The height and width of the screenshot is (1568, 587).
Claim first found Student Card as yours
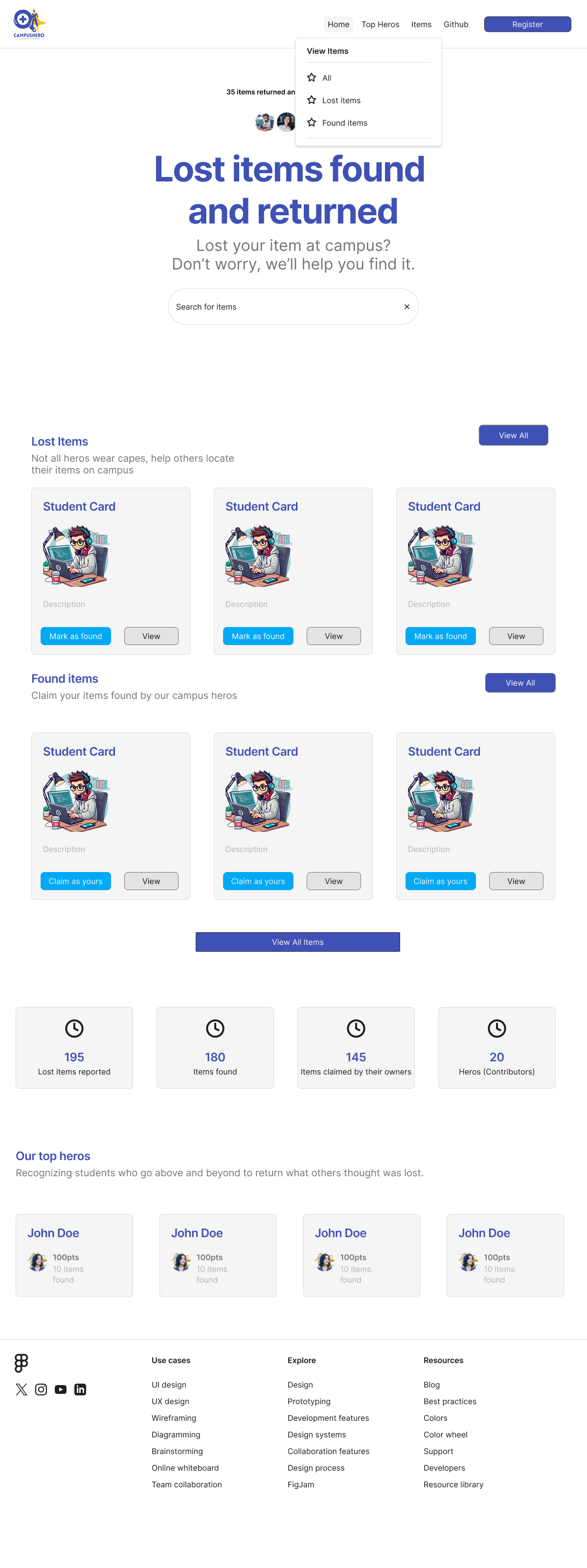(x=75, y=881)
